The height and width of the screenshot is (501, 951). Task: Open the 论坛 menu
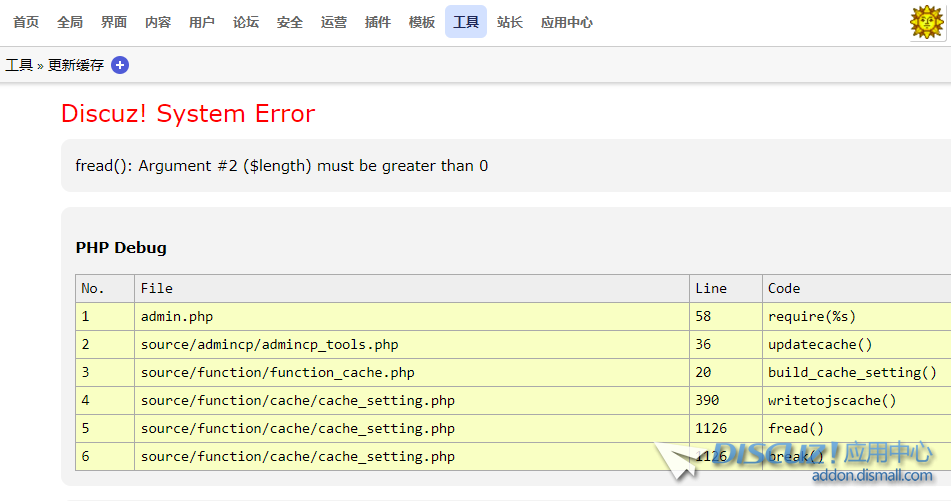pos(246,22)
